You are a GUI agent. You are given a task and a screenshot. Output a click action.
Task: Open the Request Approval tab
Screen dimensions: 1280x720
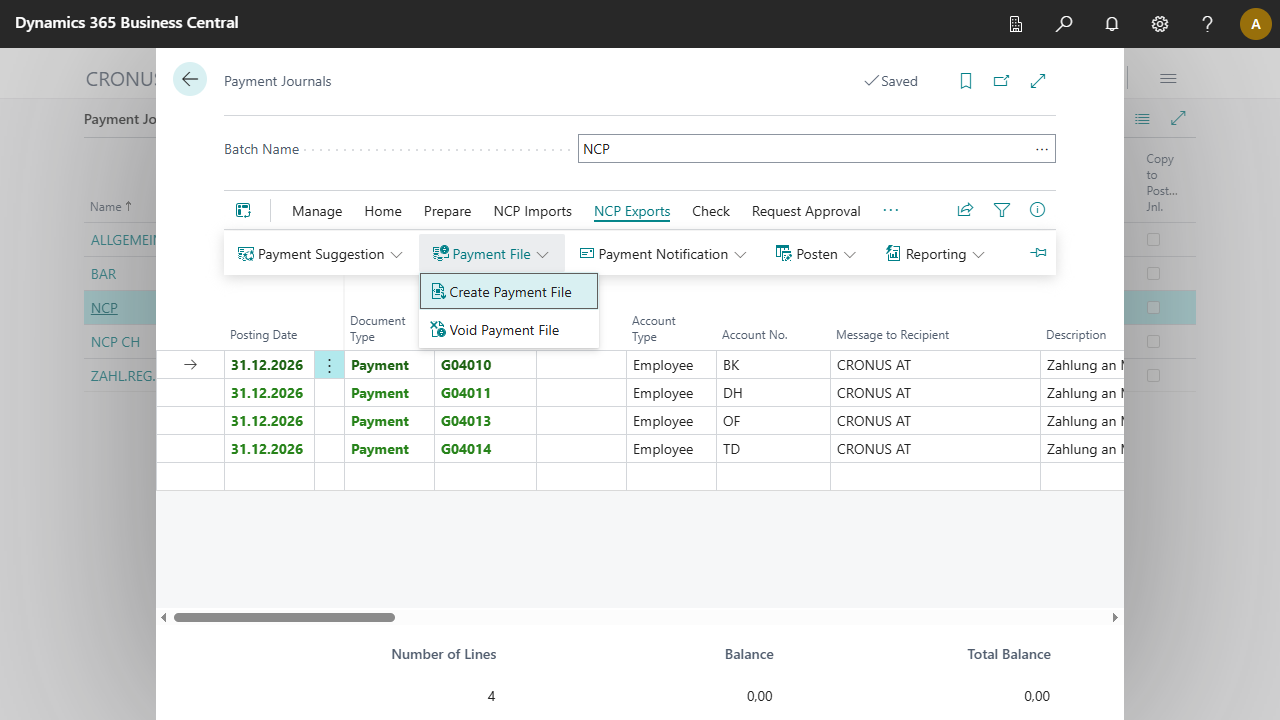point(806,211)
